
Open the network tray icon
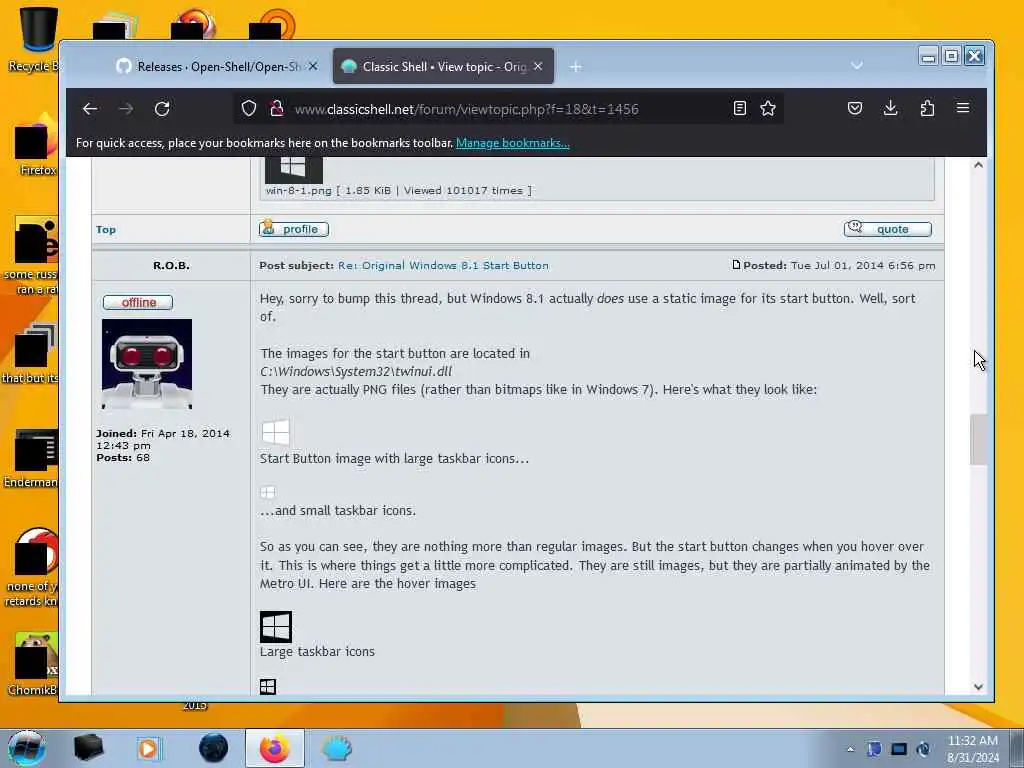[899, 749]
